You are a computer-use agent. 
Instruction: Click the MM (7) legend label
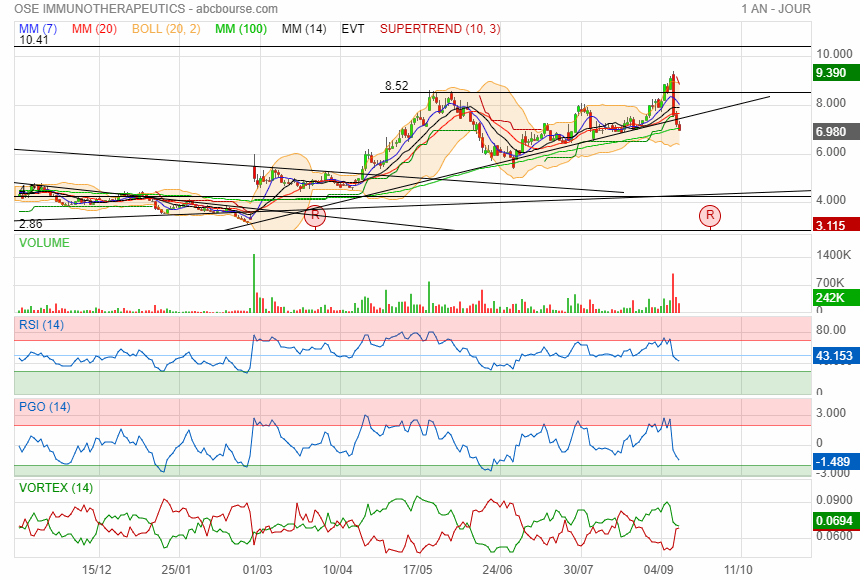click(x=38, y=29)
